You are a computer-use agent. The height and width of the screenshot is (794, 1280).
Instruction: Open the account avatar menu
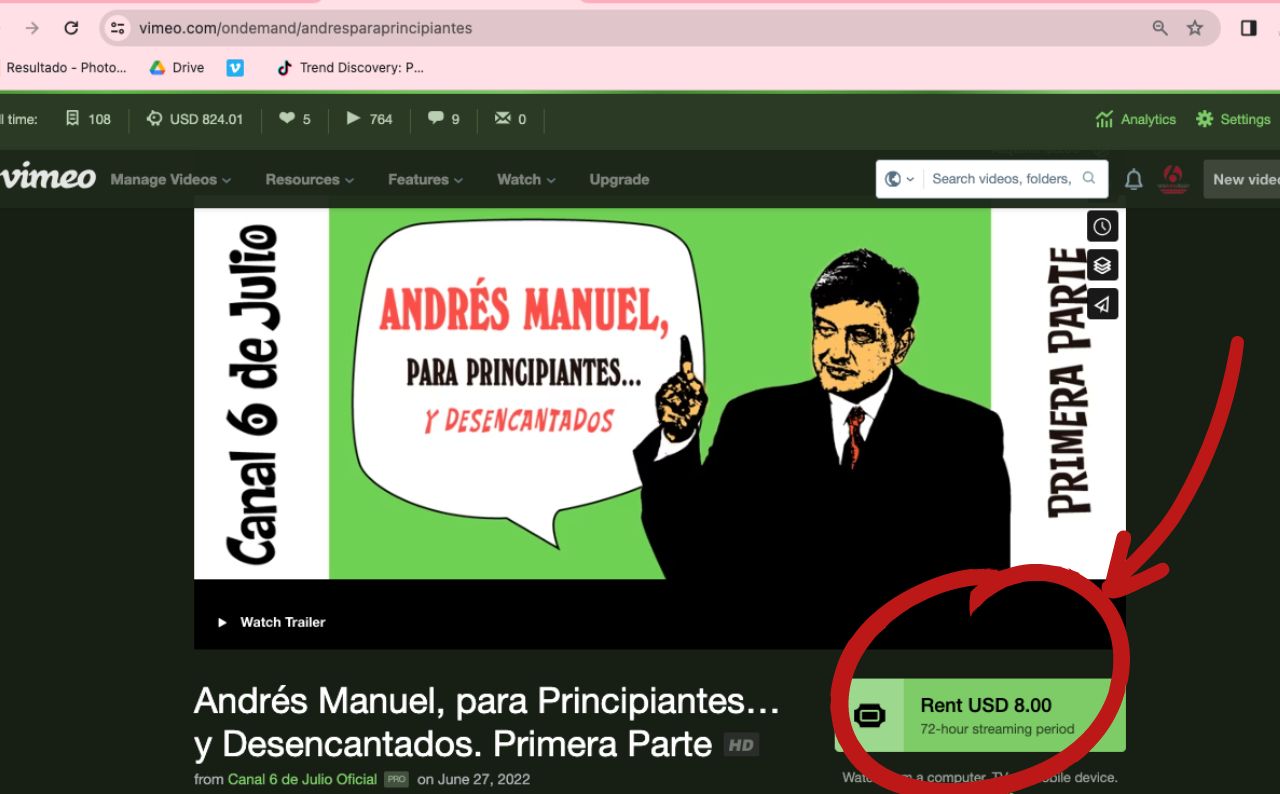(x=1172, y=179)
